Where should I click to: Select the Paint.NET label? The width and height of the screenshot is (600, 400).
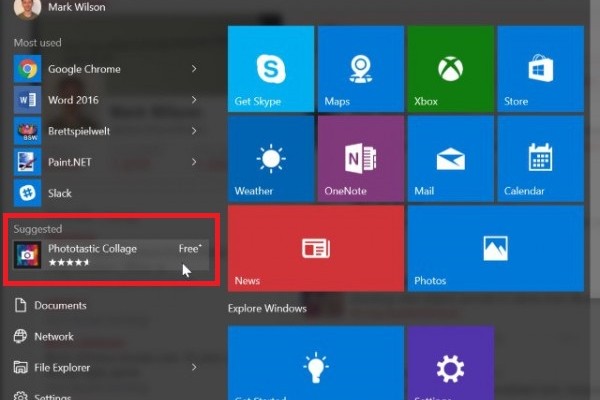[70, 162]
